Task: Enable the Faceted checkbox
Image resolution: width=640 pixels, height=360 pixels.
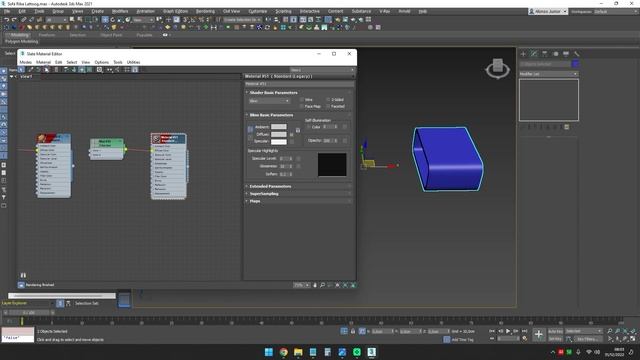Action: pyautogui.click(x=328, y=107)
